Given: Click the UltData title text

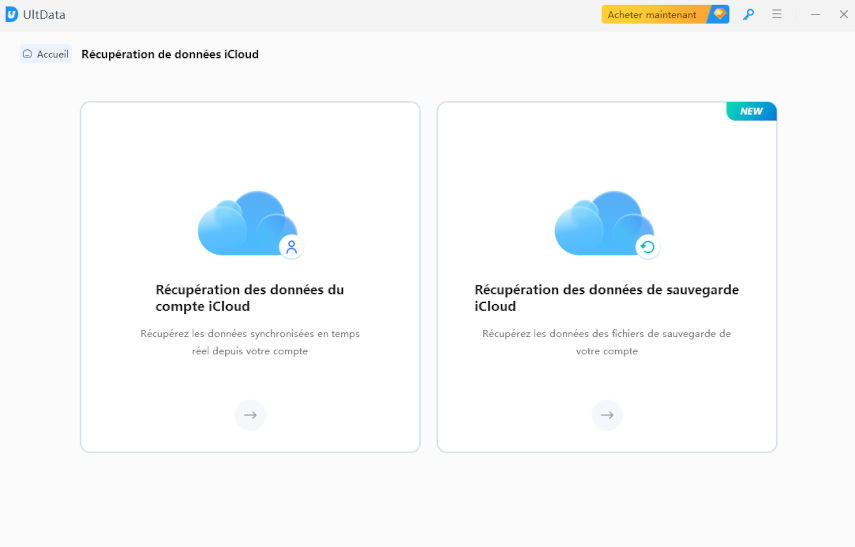Looking at the screenshot, I should coord(44,15).
